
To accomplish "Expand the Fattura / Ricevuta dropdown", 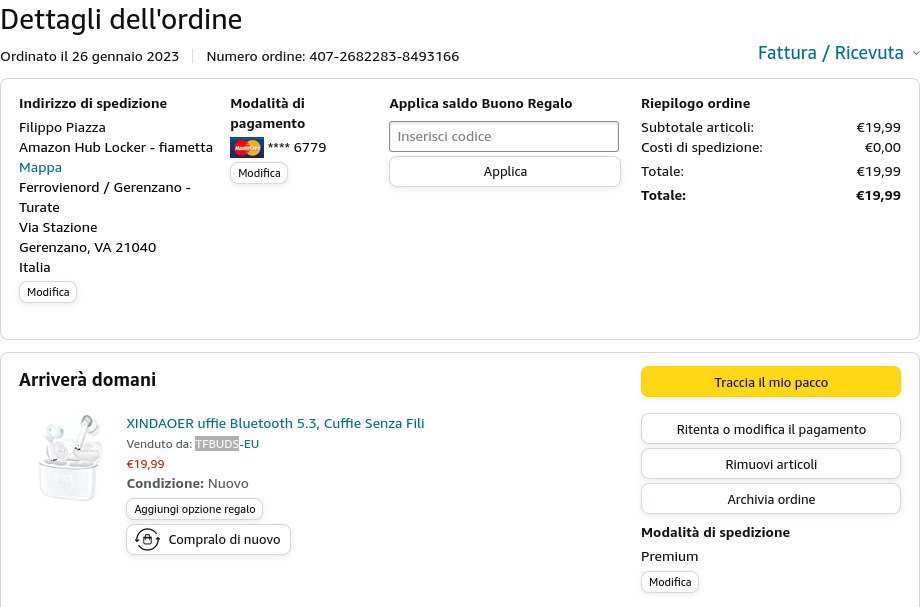I will pyautogui.click(x=915, y=53).
